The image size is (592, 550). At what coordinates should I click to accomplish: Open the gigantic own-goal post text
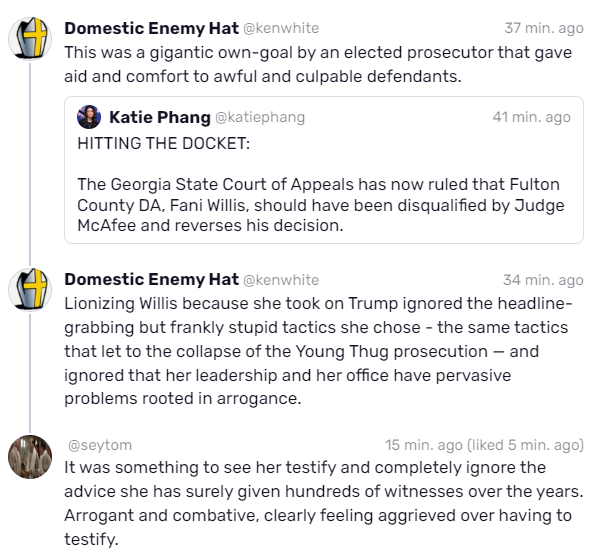coord(318,65)
